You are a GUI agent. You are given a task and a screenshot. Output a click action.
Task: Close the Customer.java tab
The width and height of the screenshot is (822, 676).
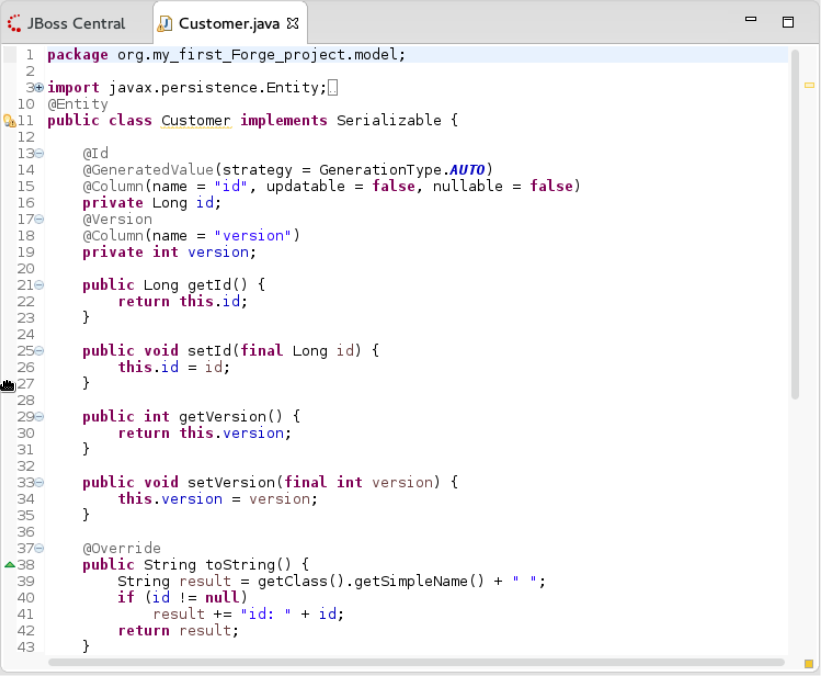coord(293,24)
